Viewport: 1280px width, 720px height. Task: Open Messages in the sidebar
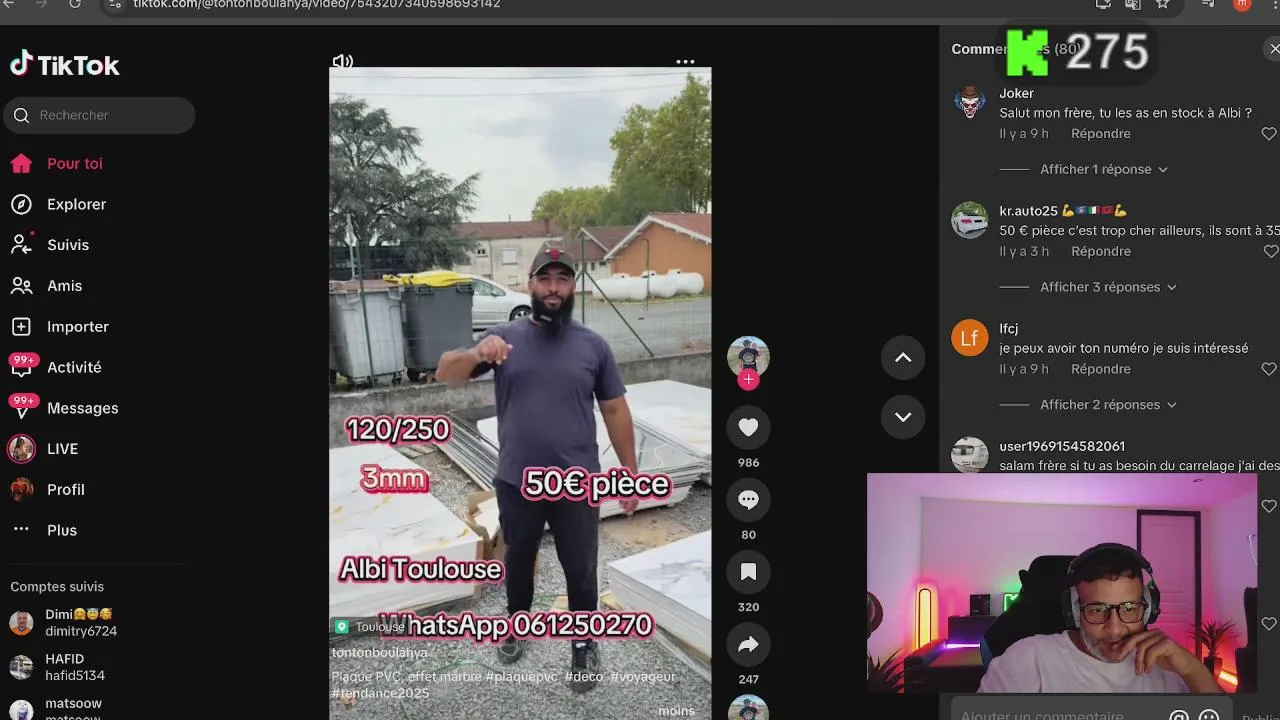coord(82,408)
